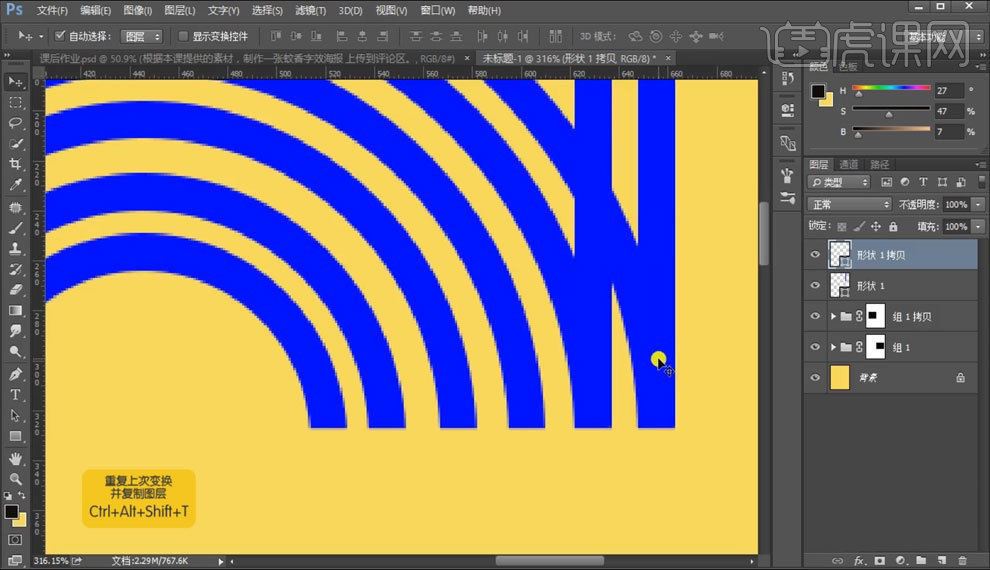Switch to 课后作业.psd document tab
Viewport: 990px width, 570px height.
pos(247,58)
